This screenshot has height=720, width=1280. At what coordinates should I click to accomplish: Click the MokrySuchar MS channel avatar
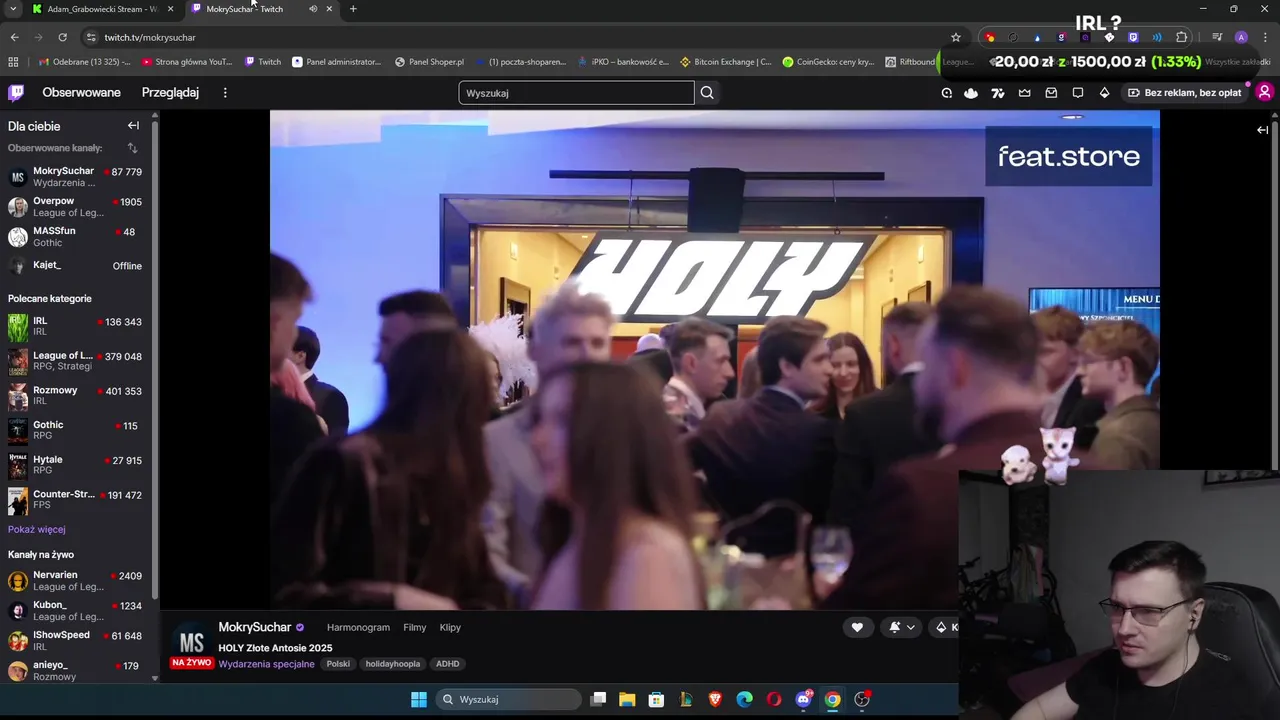[x=192, y=642]
